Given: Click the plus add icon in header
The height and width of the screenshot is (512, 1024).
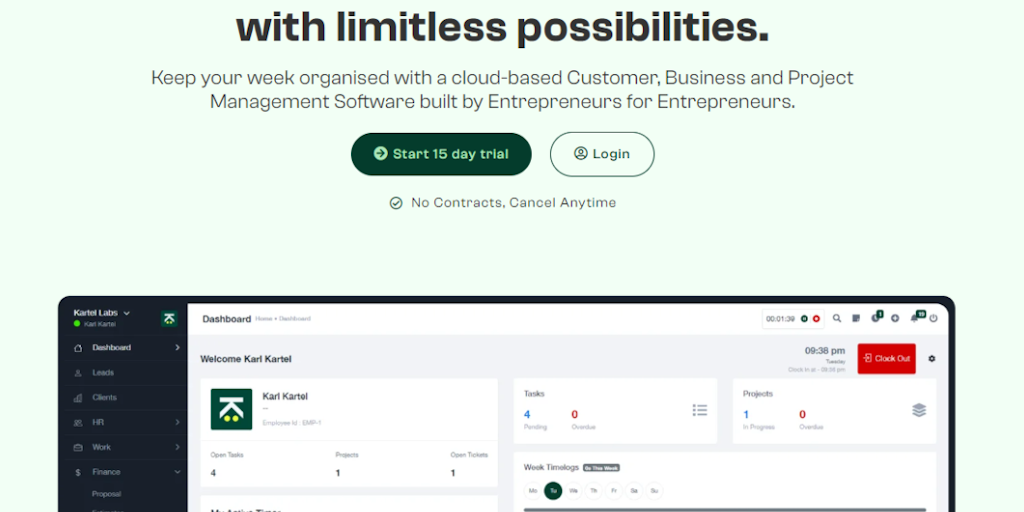Looking at the screenshot, I should 895,319.
